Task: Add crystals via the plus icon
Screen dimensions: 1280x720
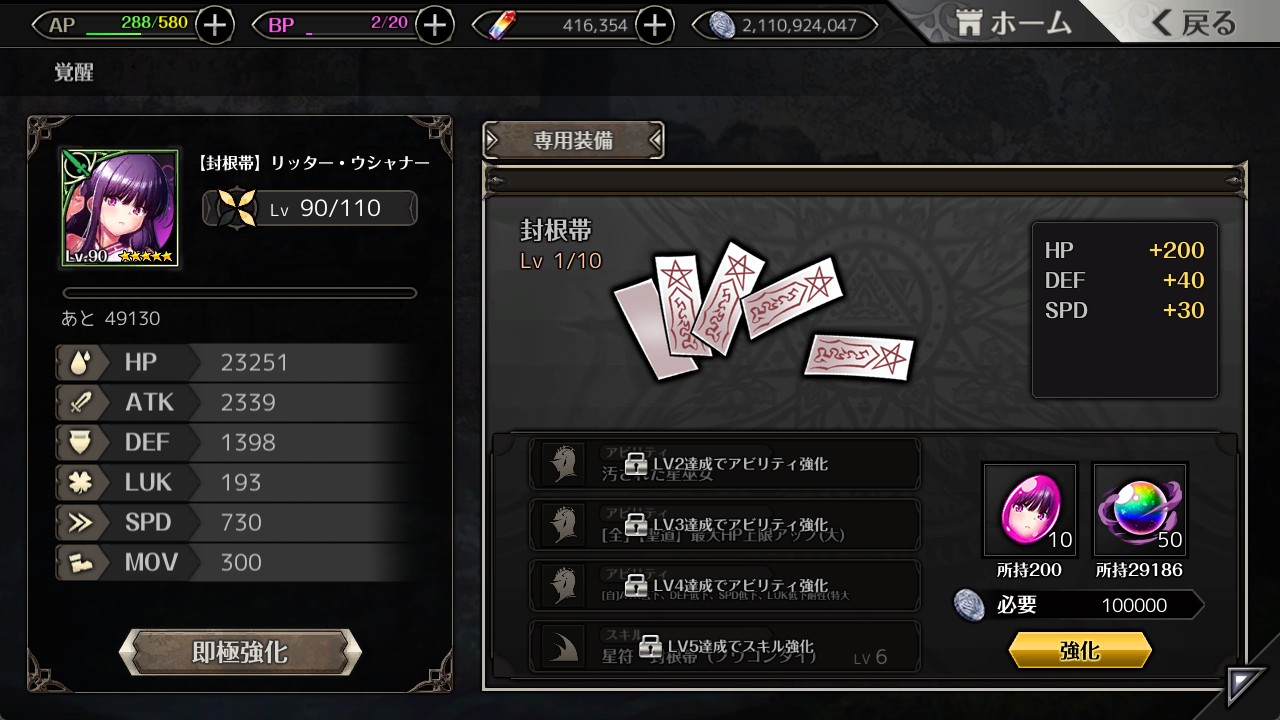Action: [654, 25]
